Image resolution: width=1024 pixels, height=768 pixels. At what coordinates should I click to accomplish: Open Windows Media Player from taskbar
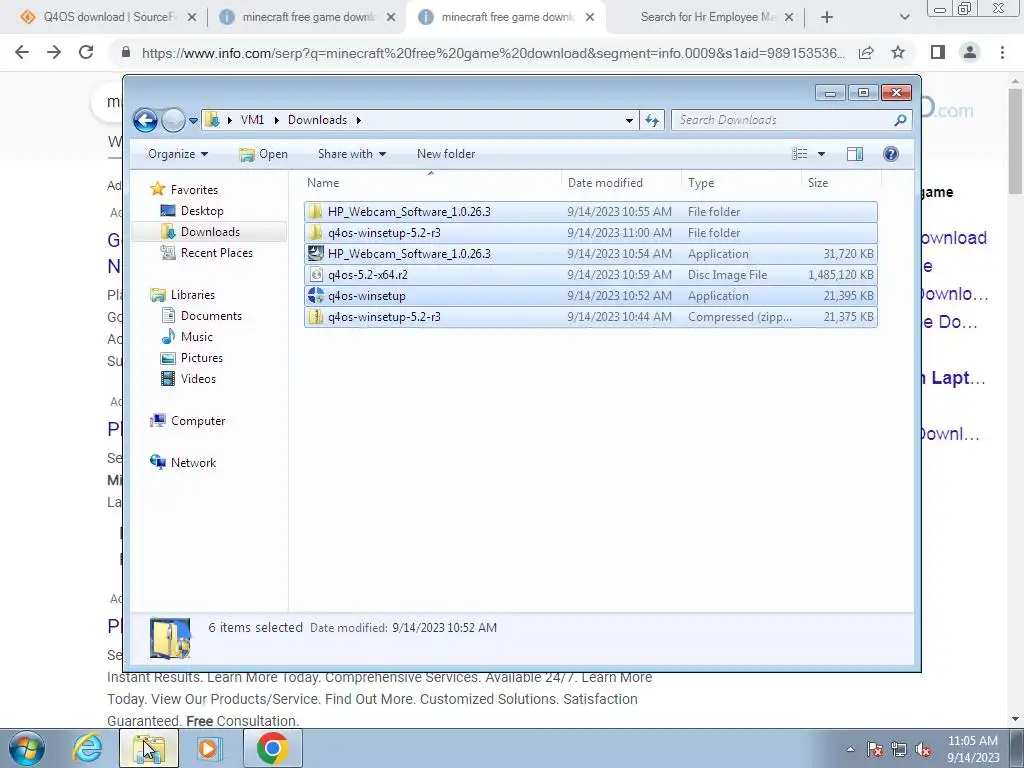210,748
